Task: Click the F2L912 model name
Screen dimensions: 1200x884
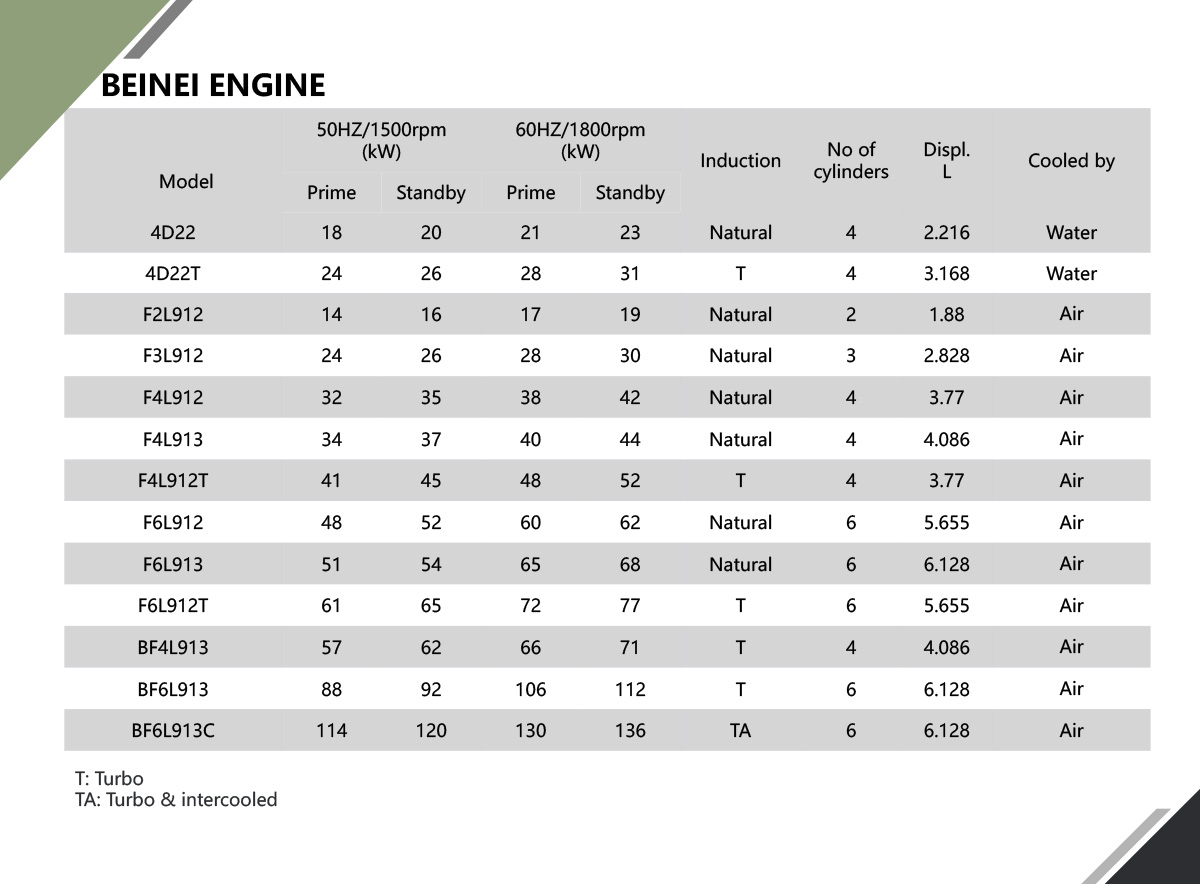Action: 173,315
